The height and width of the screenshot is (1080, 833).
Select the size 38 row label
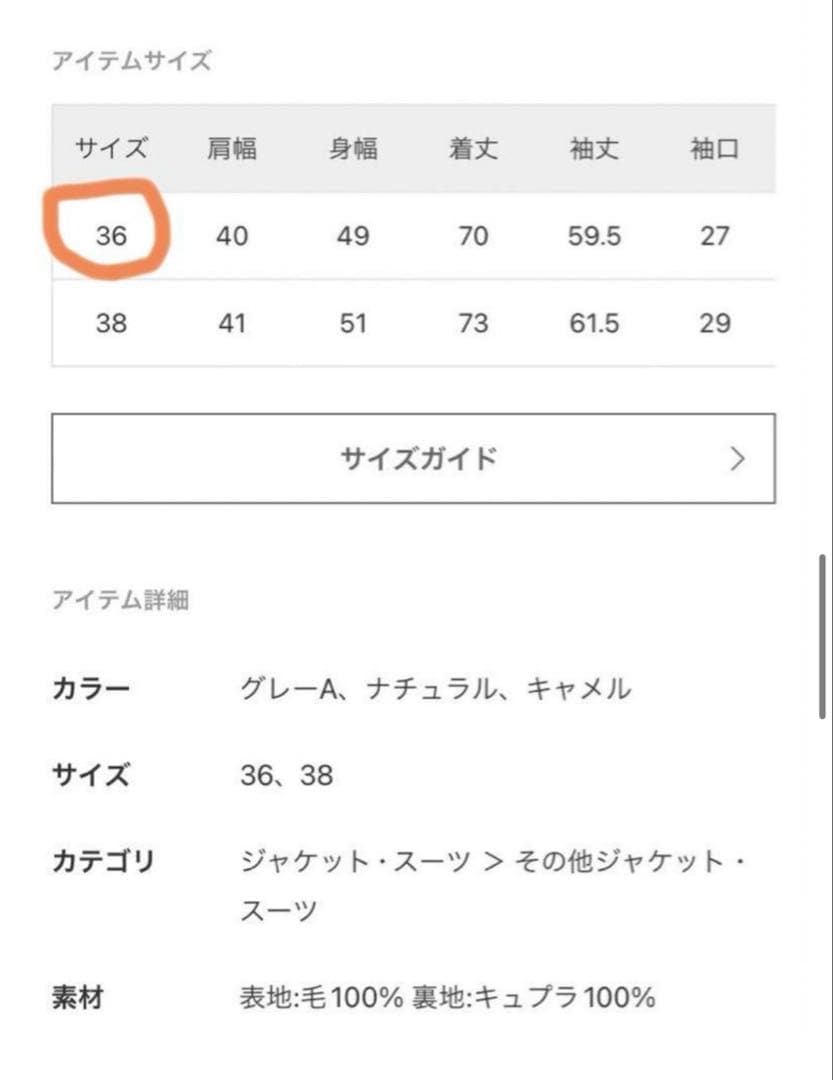[111, 323]
